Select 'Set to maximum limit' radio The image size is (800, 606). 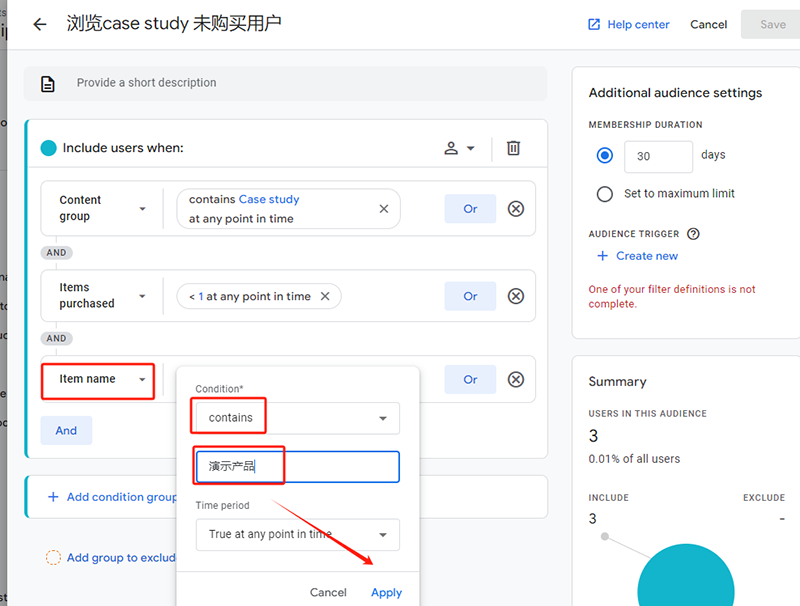(604, 194)
